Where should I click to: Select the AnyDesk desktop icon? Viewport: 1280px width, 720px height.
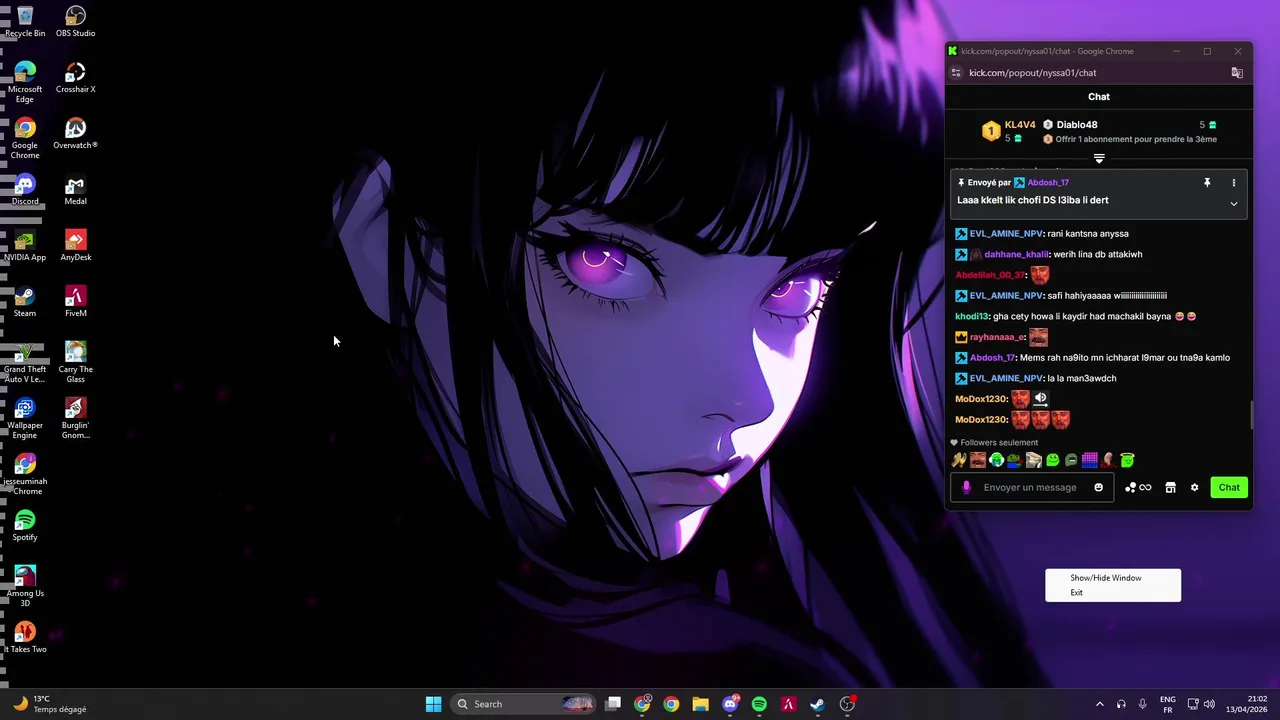75,245
